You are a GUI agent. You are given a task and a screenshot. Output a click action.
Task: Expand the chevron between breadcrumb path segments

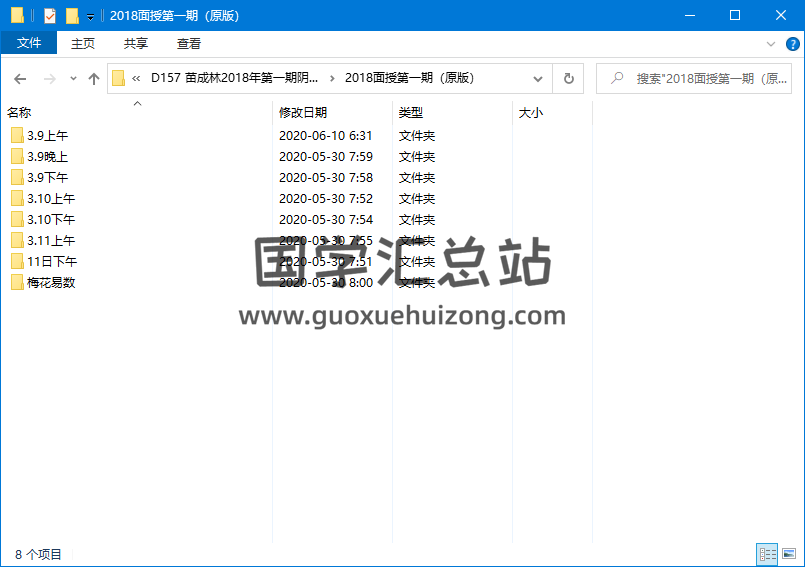tap(332, 78)
